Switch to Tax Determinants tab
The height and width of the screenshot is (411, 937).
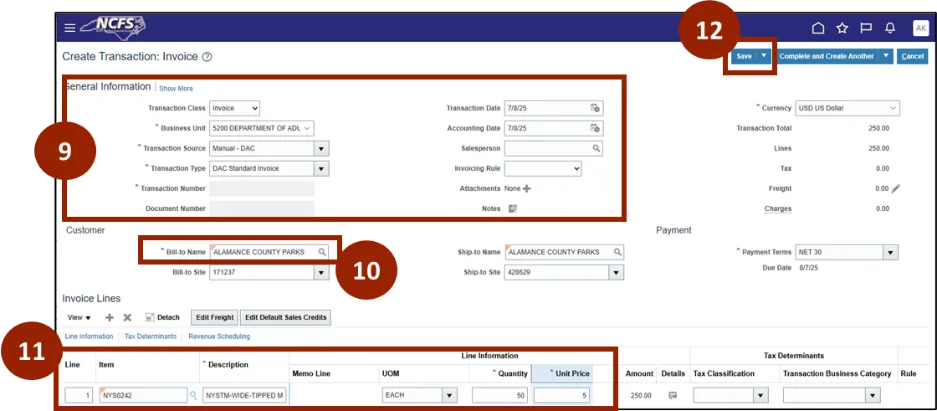pyautogui.click(x=151, y=336)
